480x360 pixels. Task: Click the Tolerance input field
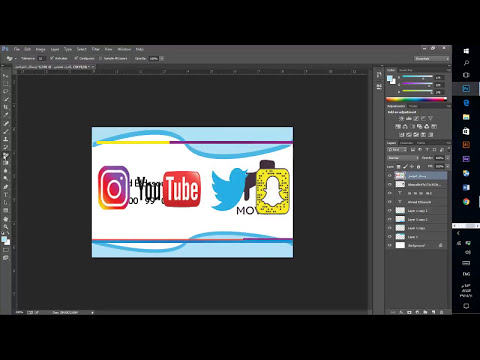click(x=42, y=58)
